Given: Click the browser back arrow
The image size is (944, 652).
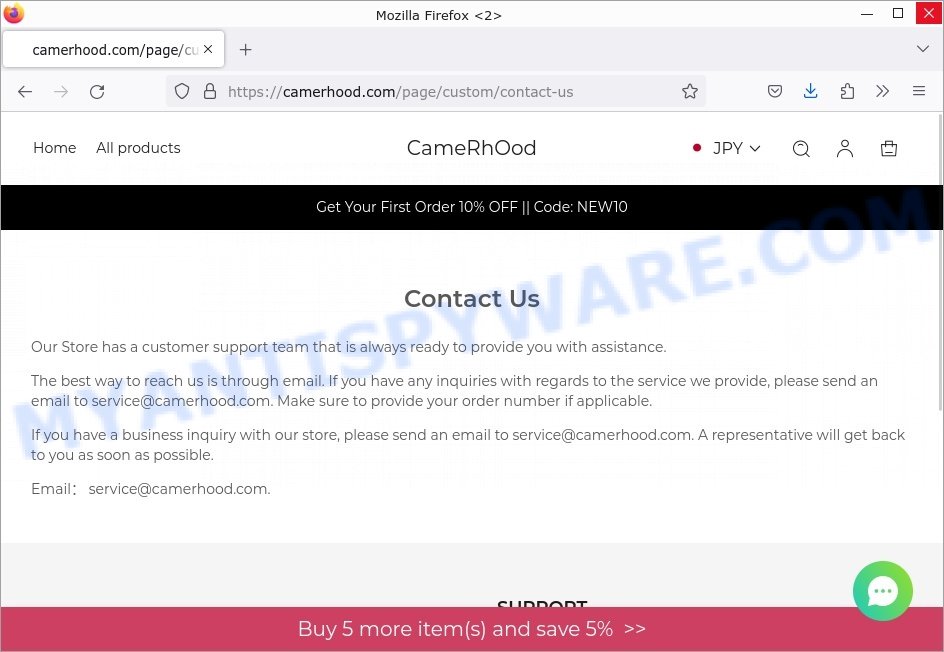Looking at the screenshot, I should [x=25, y=92].
